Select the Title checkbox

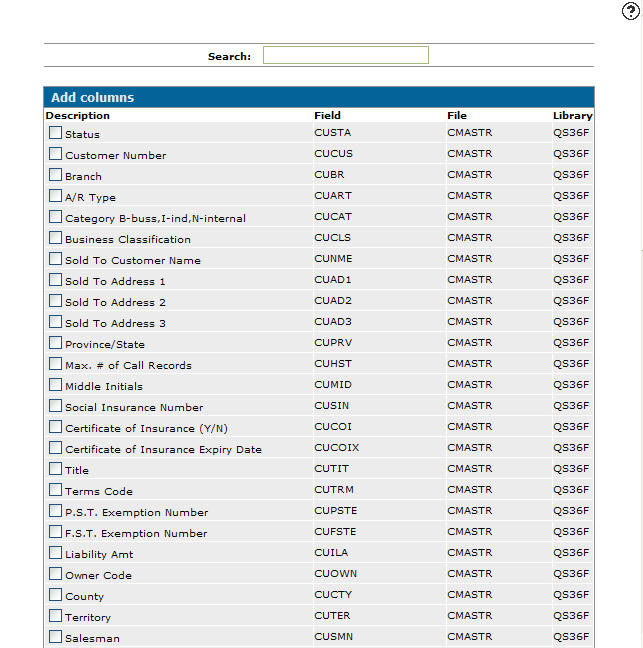55,469
